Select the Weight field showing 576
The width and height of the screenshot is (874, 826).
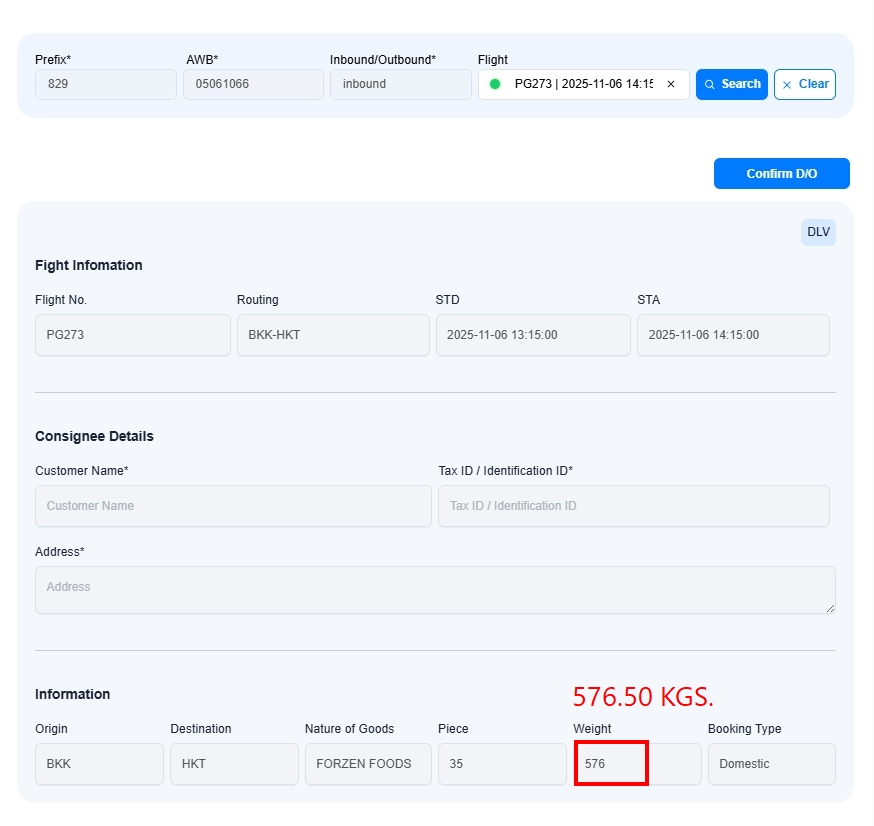pos(637,764)
